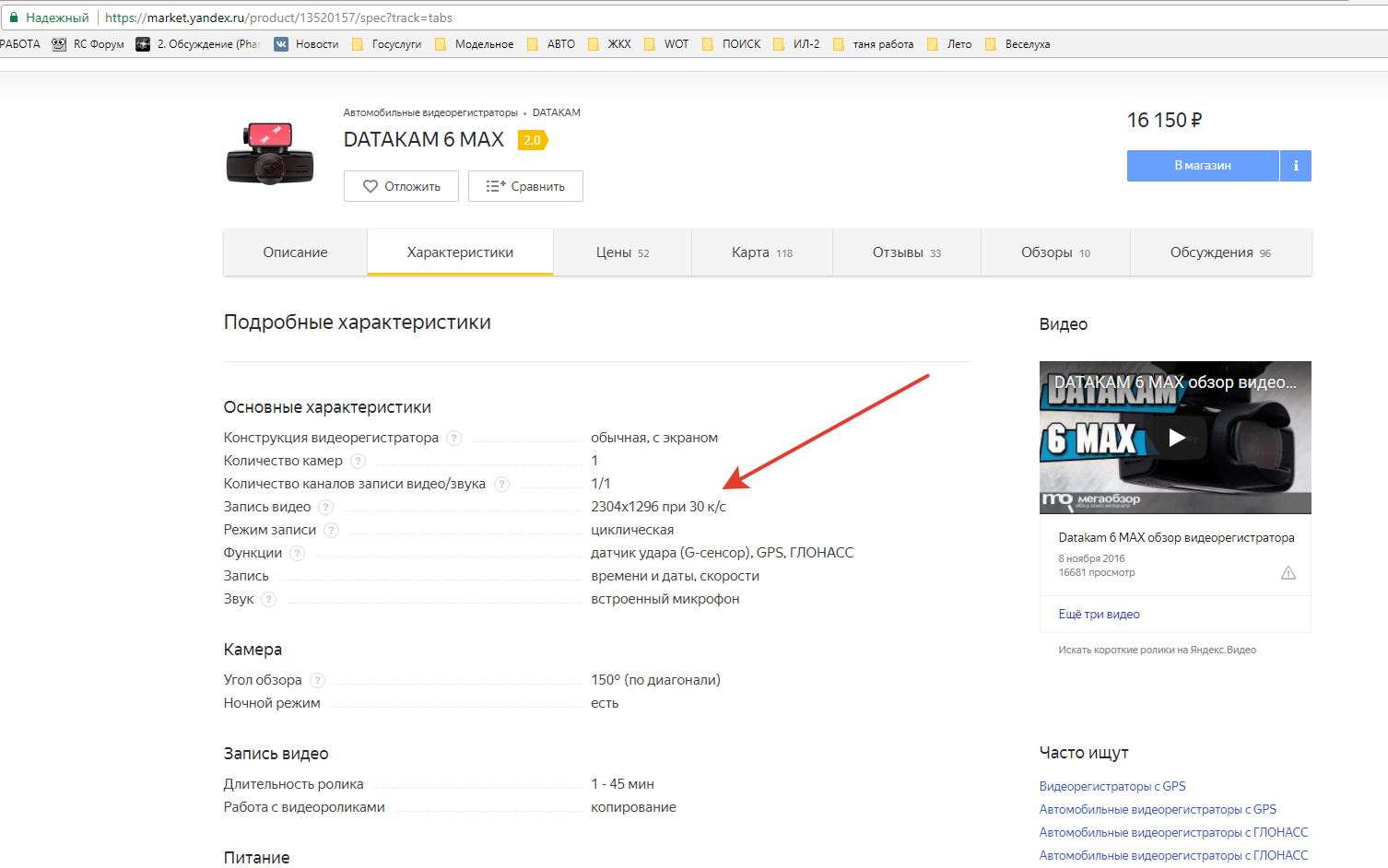Click the DATAKAM 6 MAX product thumbnail
Screen dimensions: 1388x868
click(270, 153)
